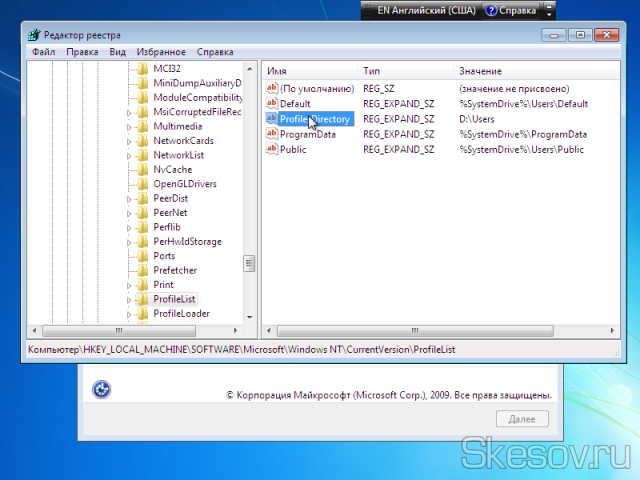Screen dimensions: 640x480
Task: Select the ProfileLoader tree key
Action: [181, 314]
